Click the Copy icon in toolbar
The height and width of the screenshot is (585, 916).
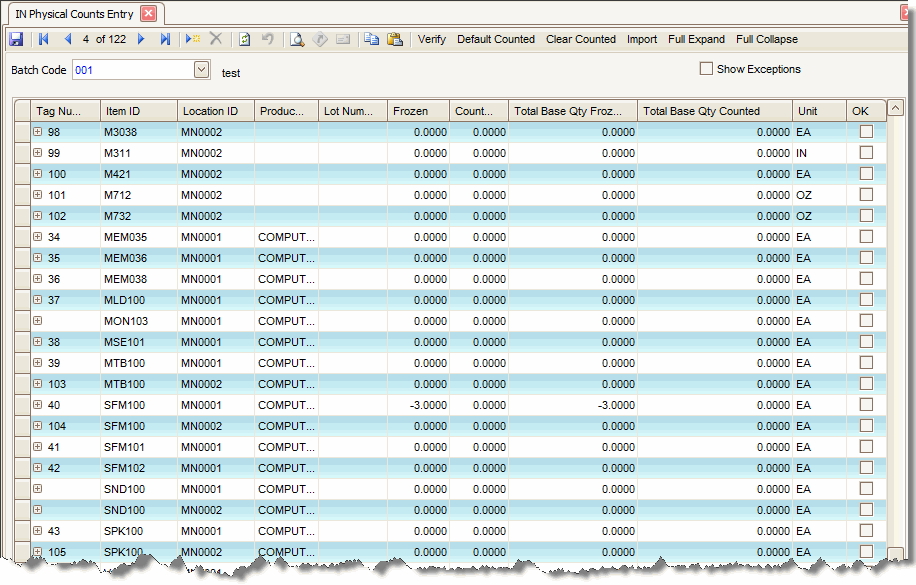pos(371,39)
